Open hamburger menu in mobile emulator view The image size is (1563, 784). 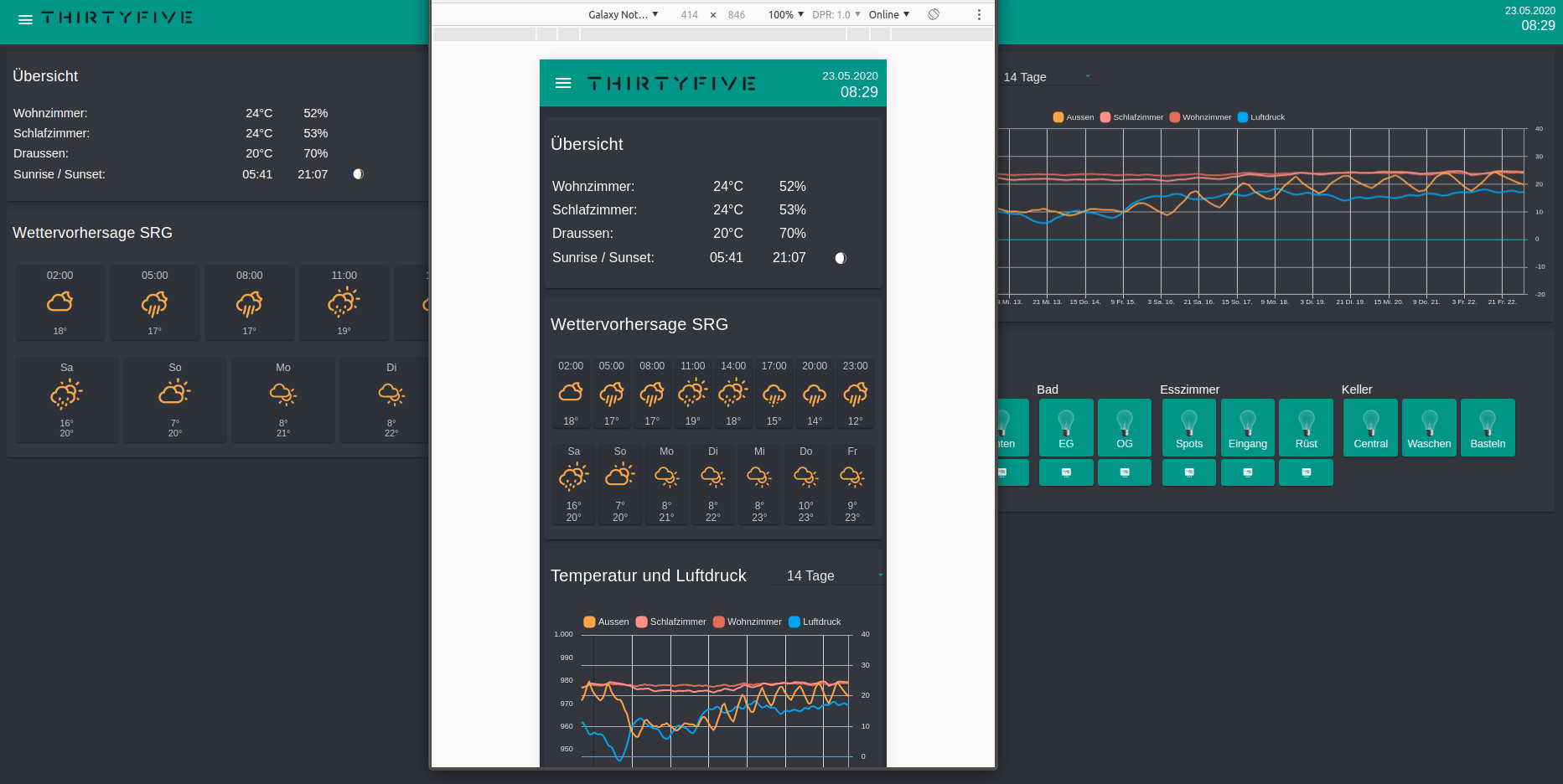click(563, 83)
